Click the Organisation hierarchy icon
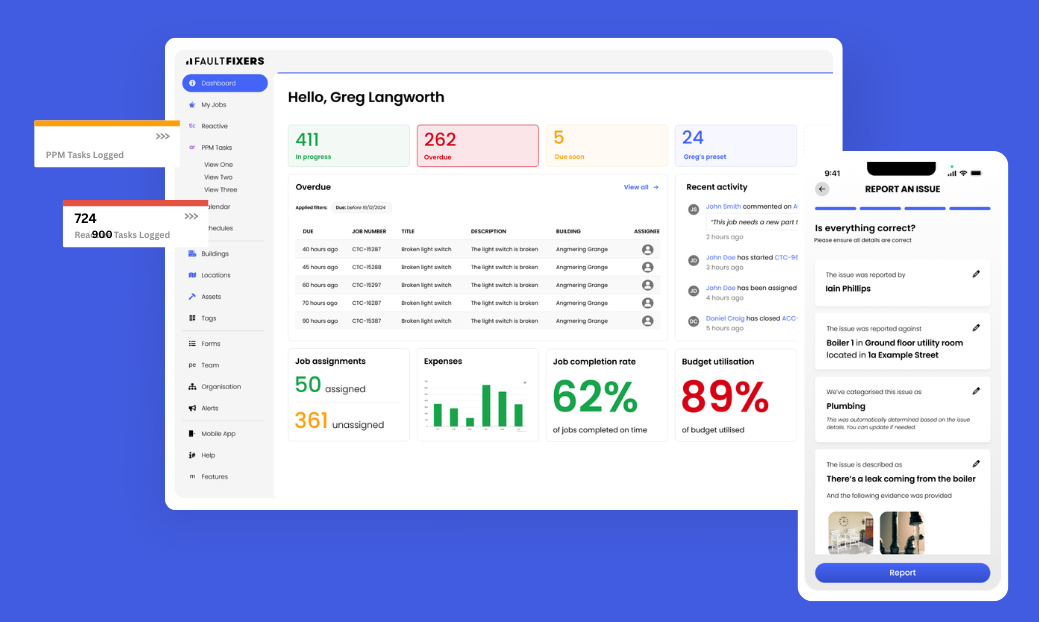Screen dimensions: 1039x622 point(192,387)
